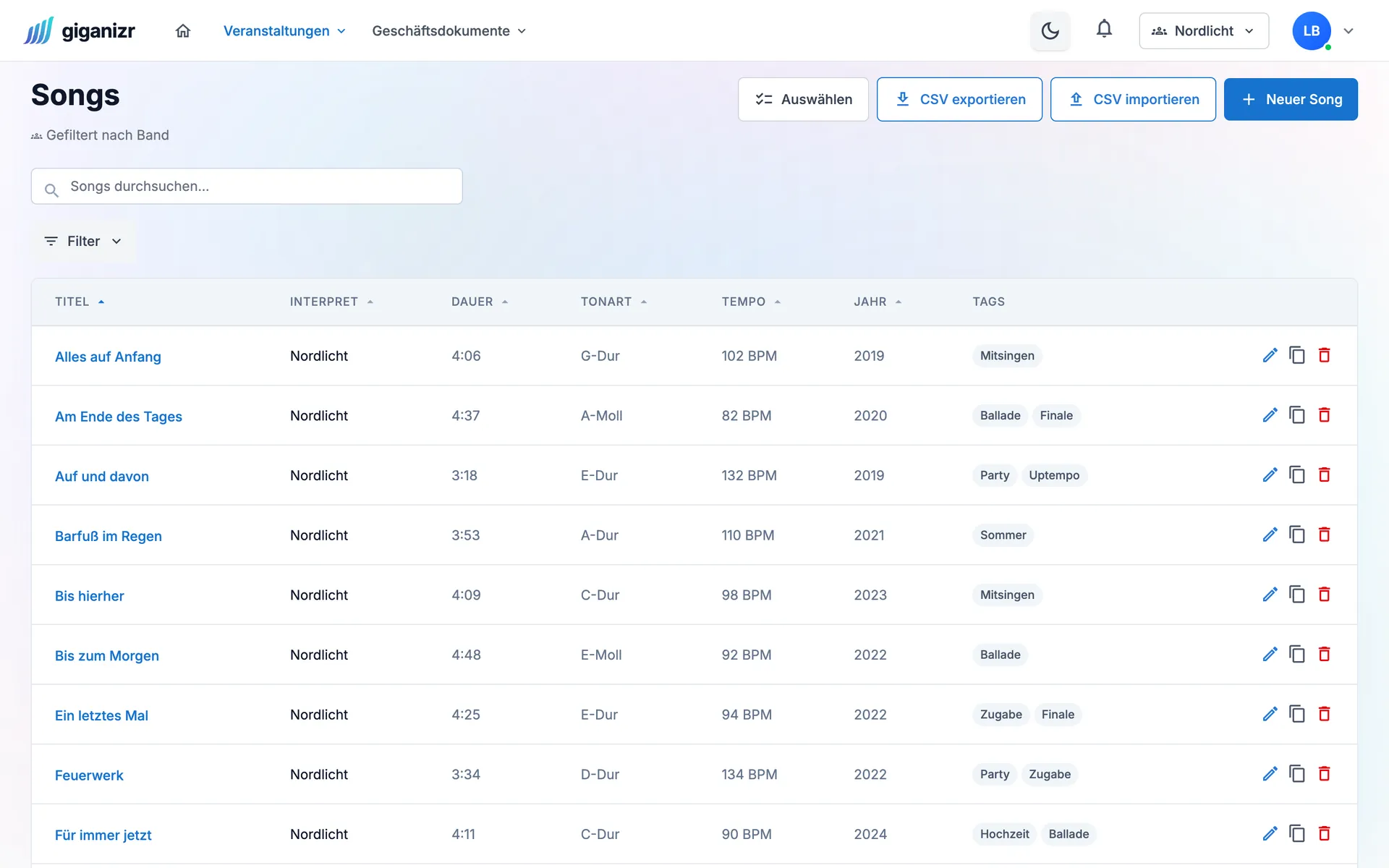Expand the Filter dropdown
Image resolution: width=1389 pixels, height=868 pixels.
(x=83, y=241)
